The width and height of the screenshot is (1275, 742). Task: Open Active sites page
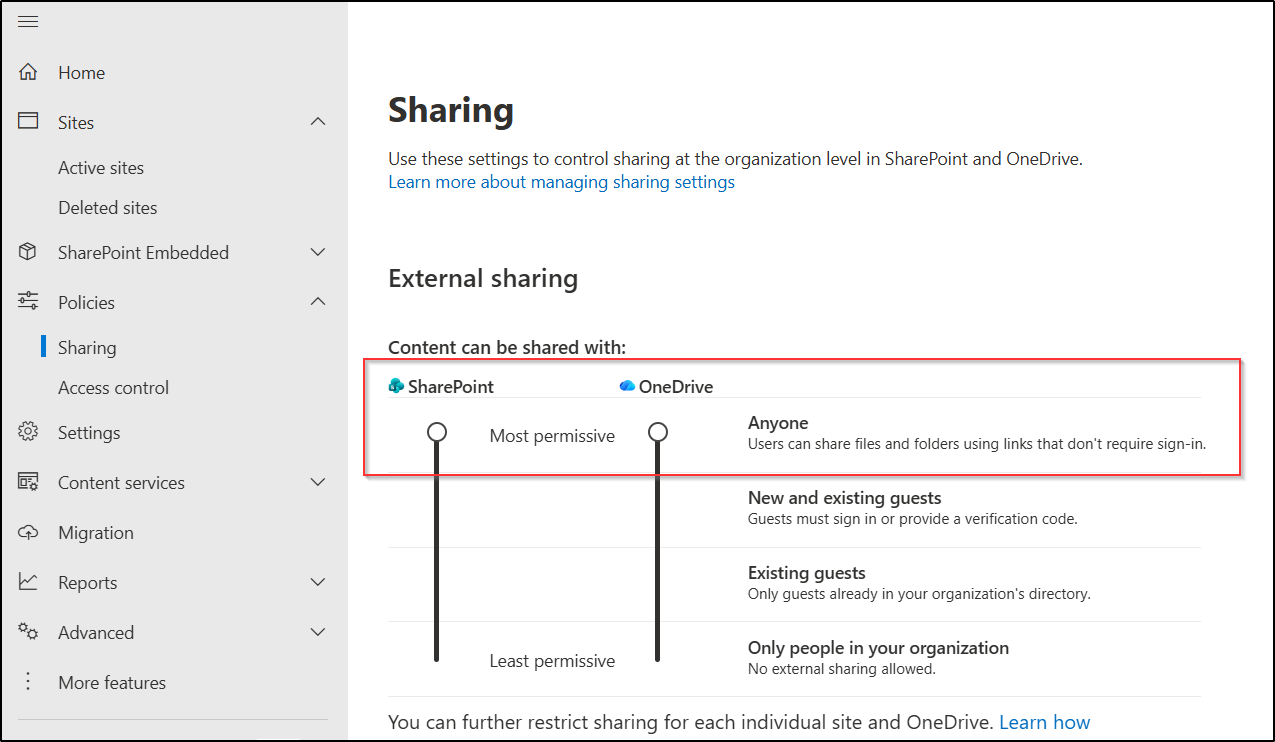tap(101, 167)
